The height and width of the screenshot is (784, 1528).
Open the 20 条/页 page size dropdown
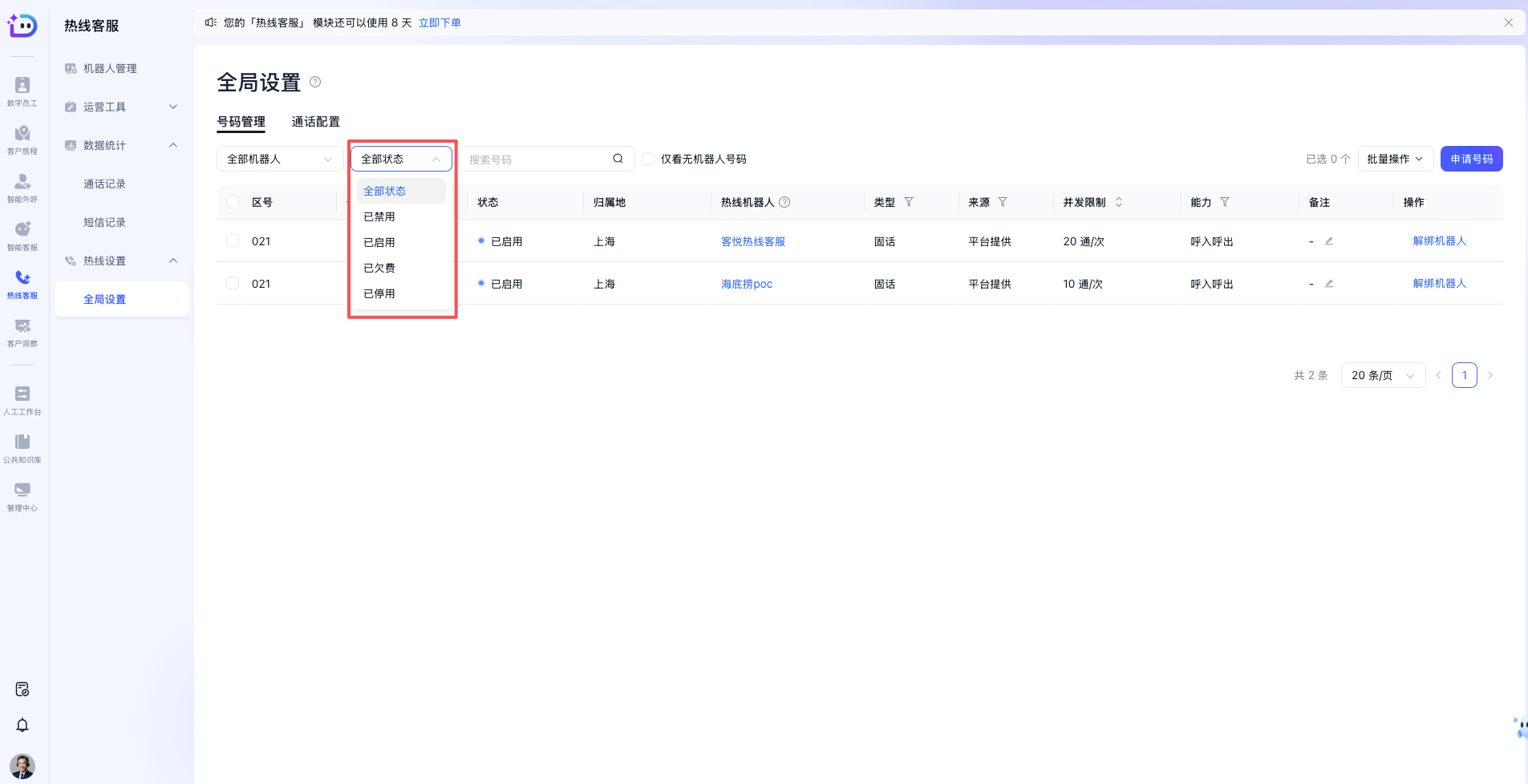1382,375
